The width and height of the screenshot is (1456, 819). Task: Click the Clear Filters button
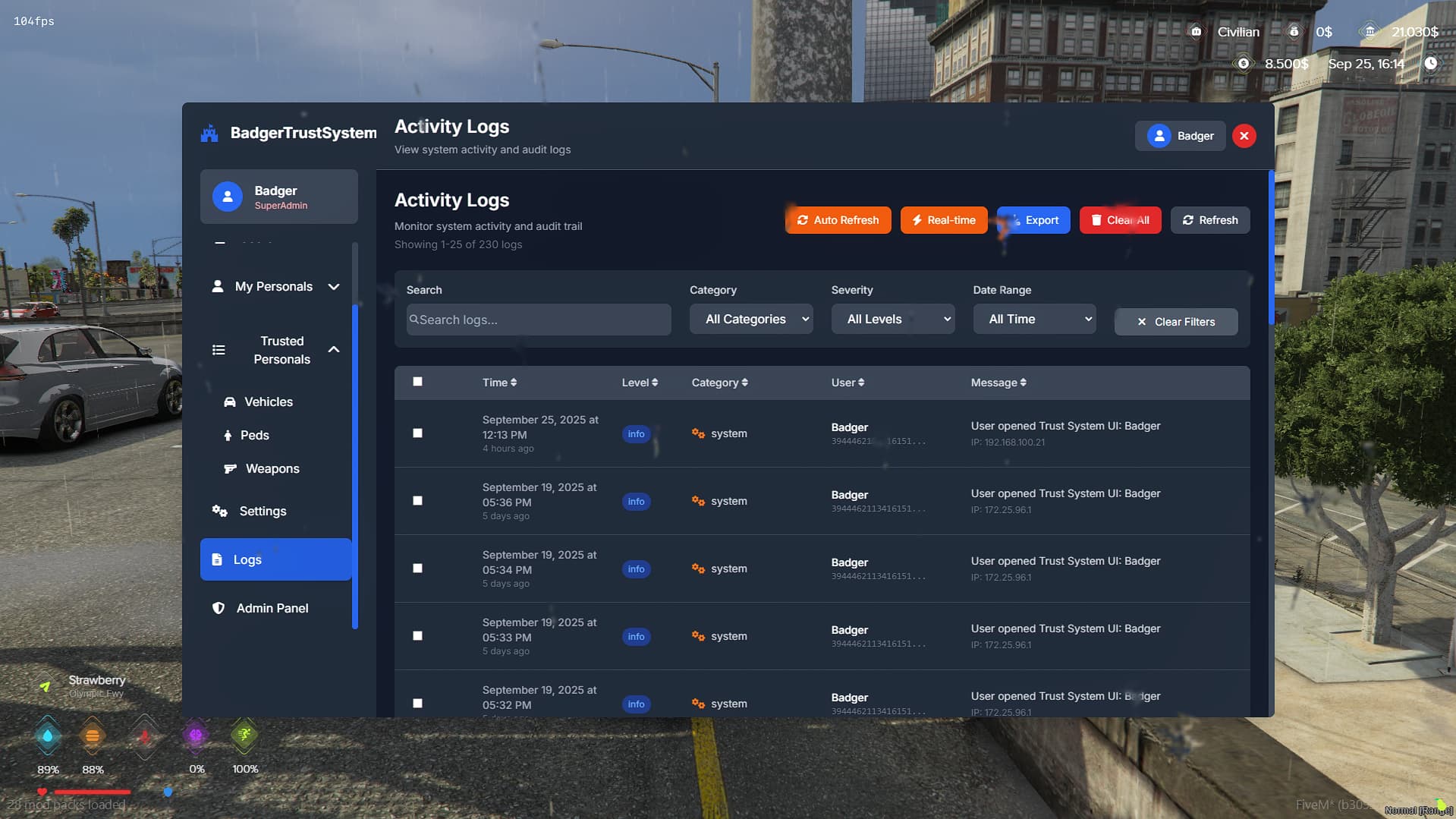tap(1175, 322)
